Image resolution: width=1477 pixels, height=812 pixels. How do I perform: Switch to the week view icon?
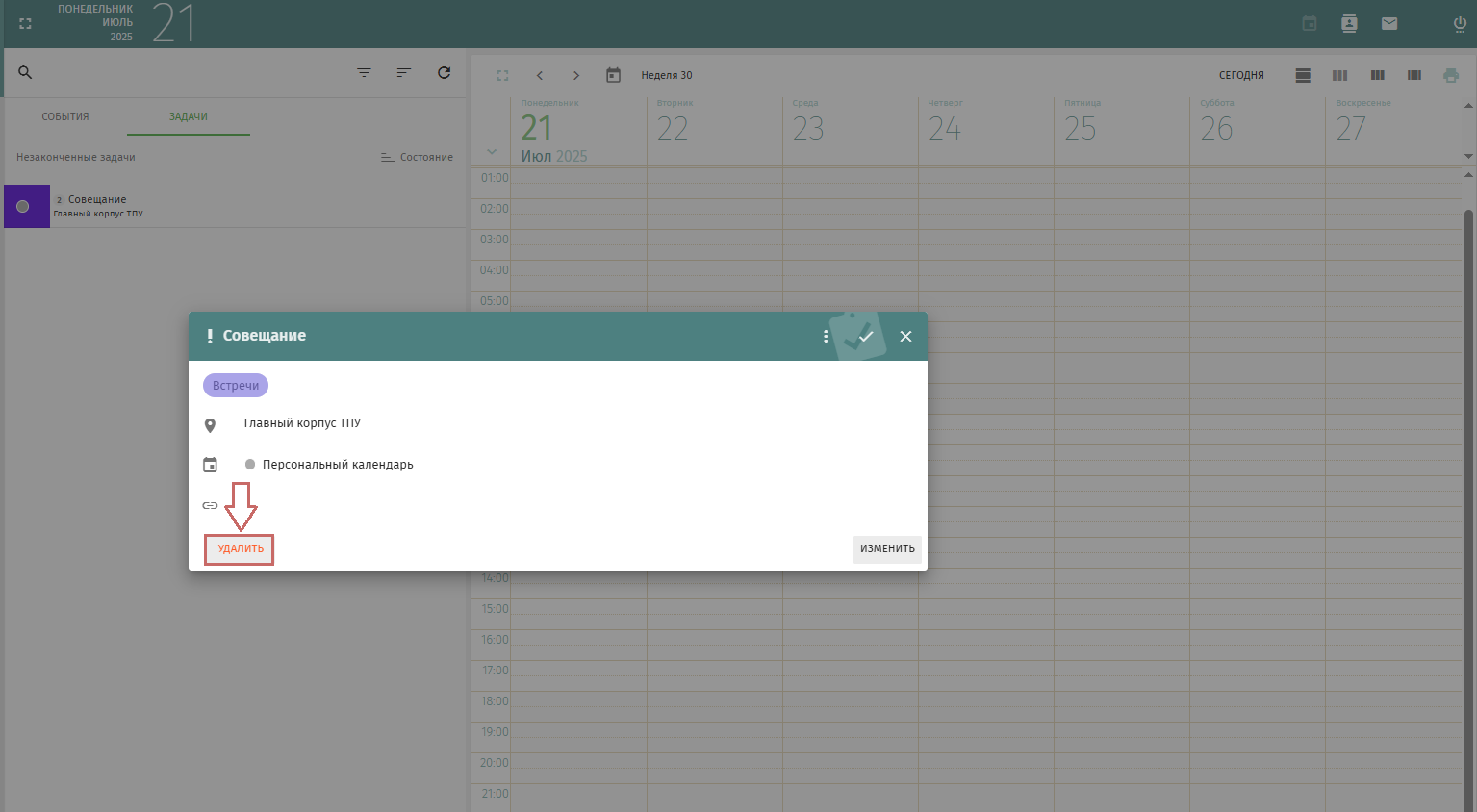coord(1339,75)
